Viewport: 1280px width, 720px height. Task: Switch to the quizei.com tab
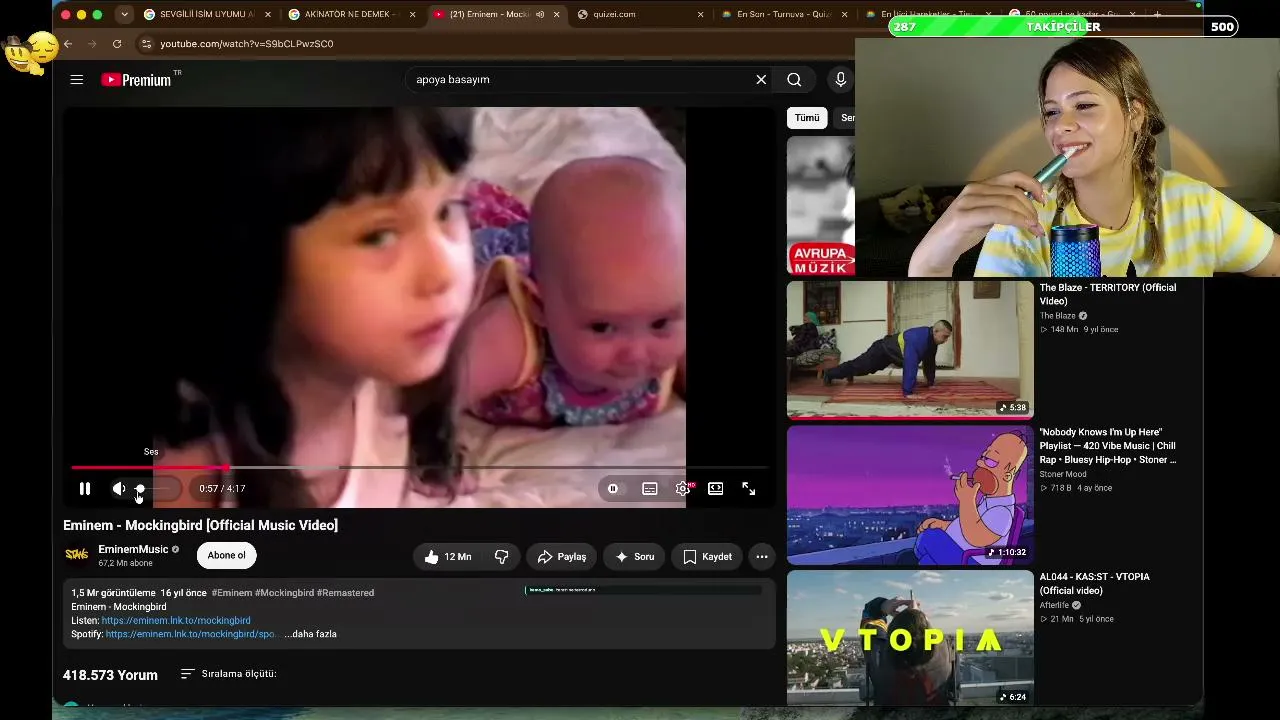642,15
